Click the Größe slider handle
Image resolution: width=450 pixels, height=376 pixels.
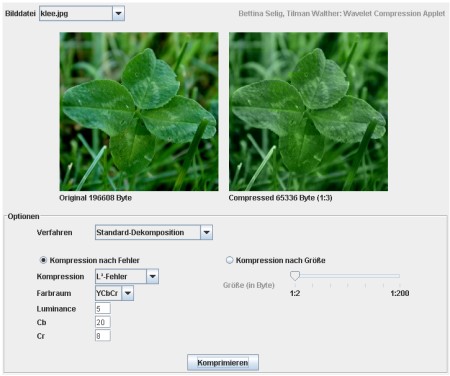295,276
